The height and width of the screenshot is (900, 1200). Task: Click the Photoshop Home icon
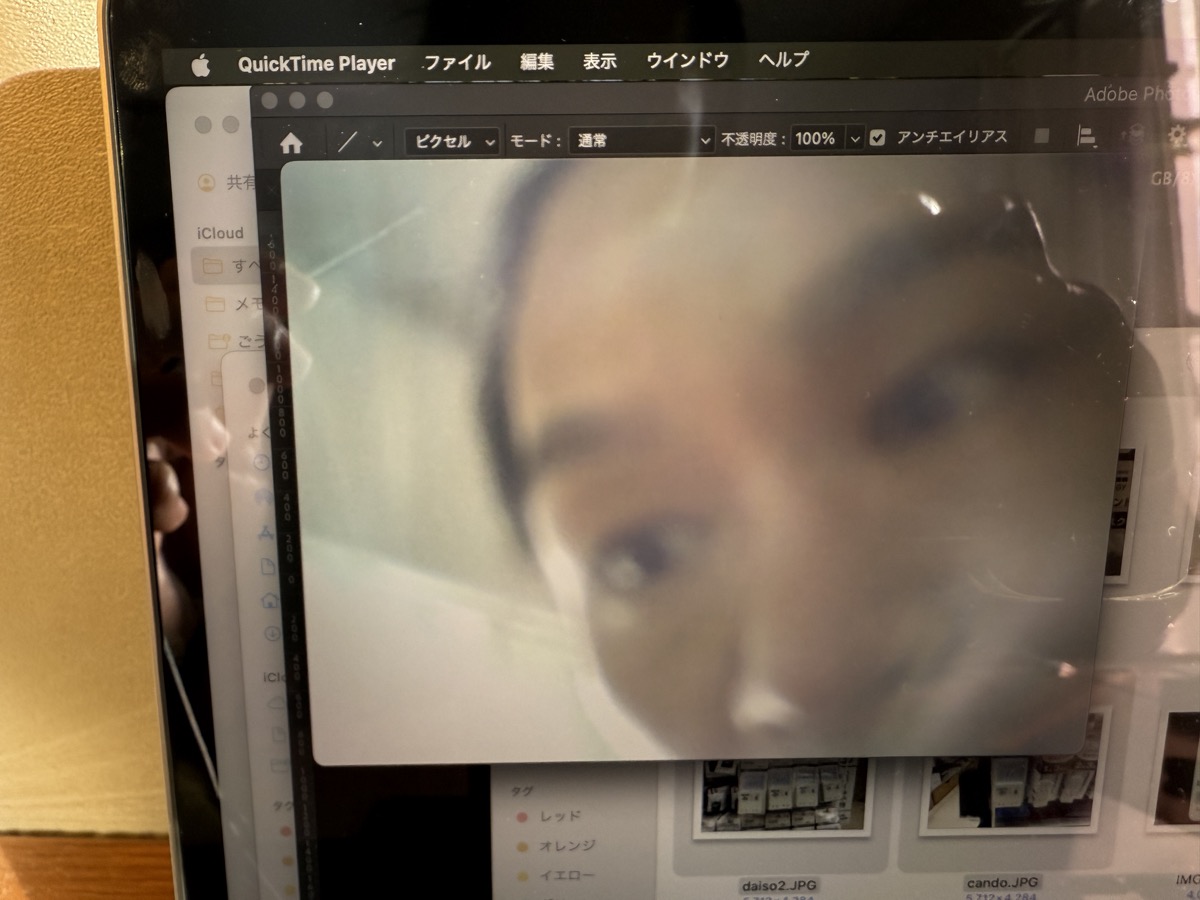(x=291, y=142)
